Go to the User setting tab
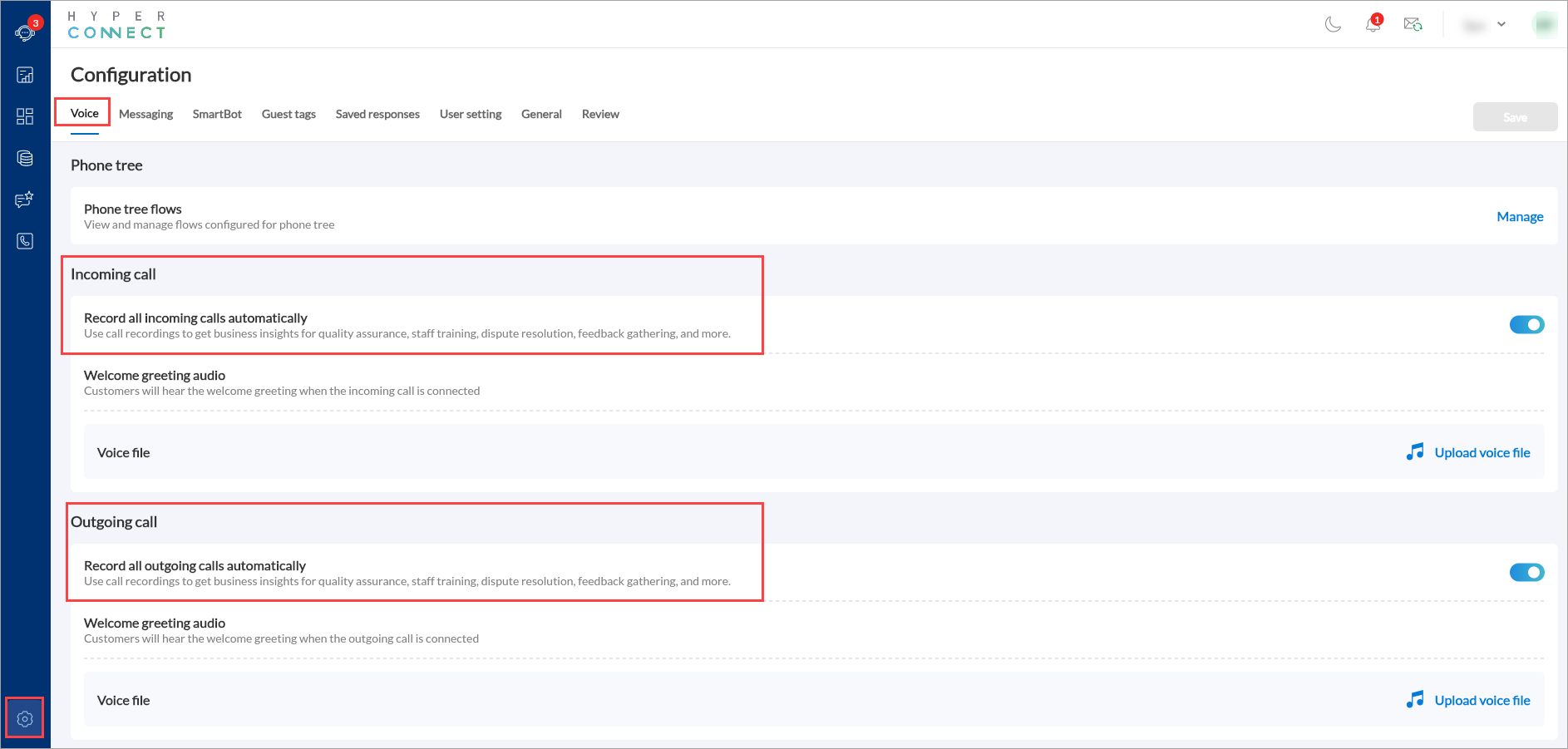The height and width of the screenshot is (749, 1568). 471,114
